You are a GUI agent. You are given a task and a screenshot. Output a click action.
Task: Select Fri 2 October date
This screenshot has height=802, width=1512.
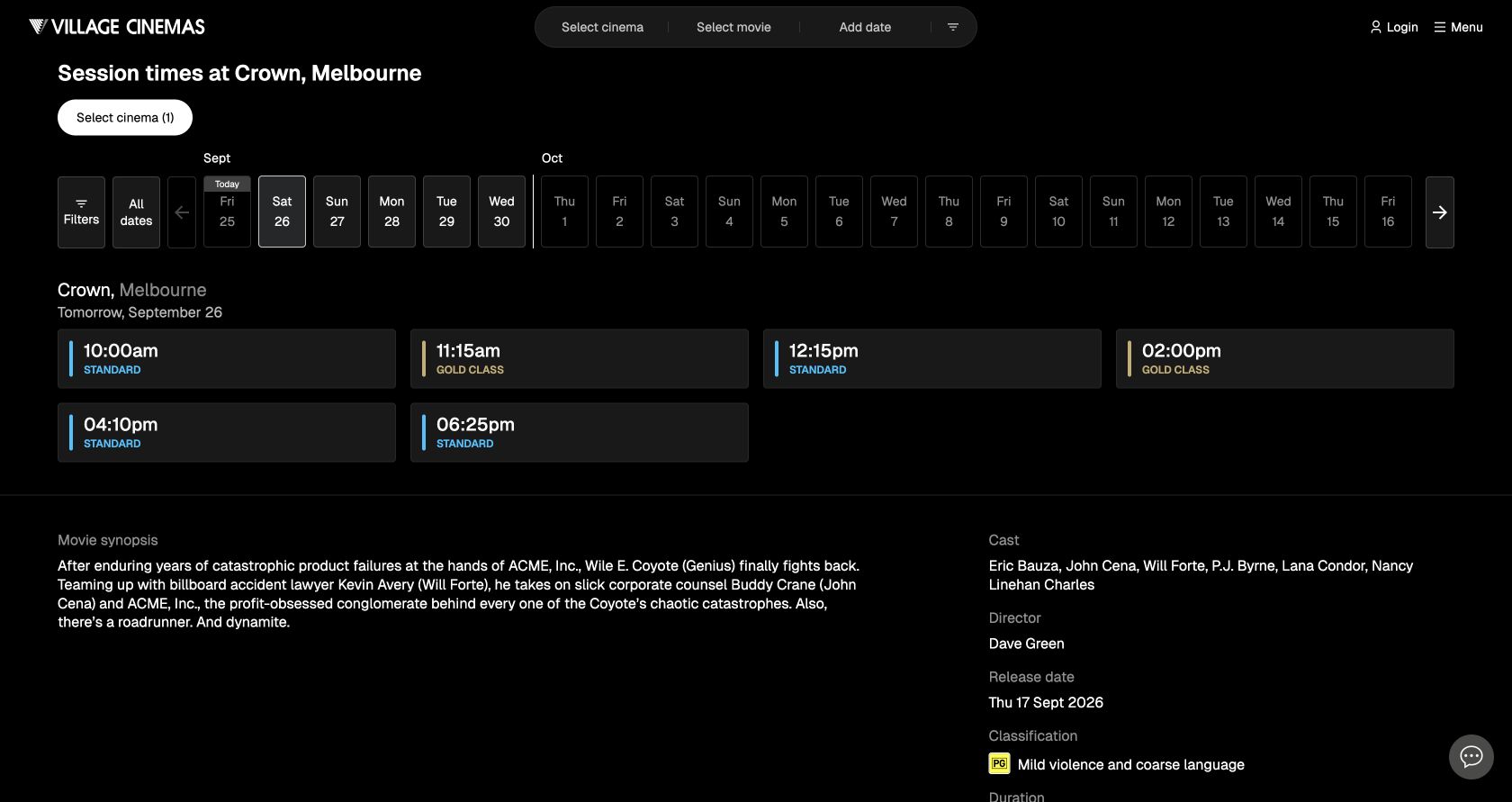click(619, 212)
